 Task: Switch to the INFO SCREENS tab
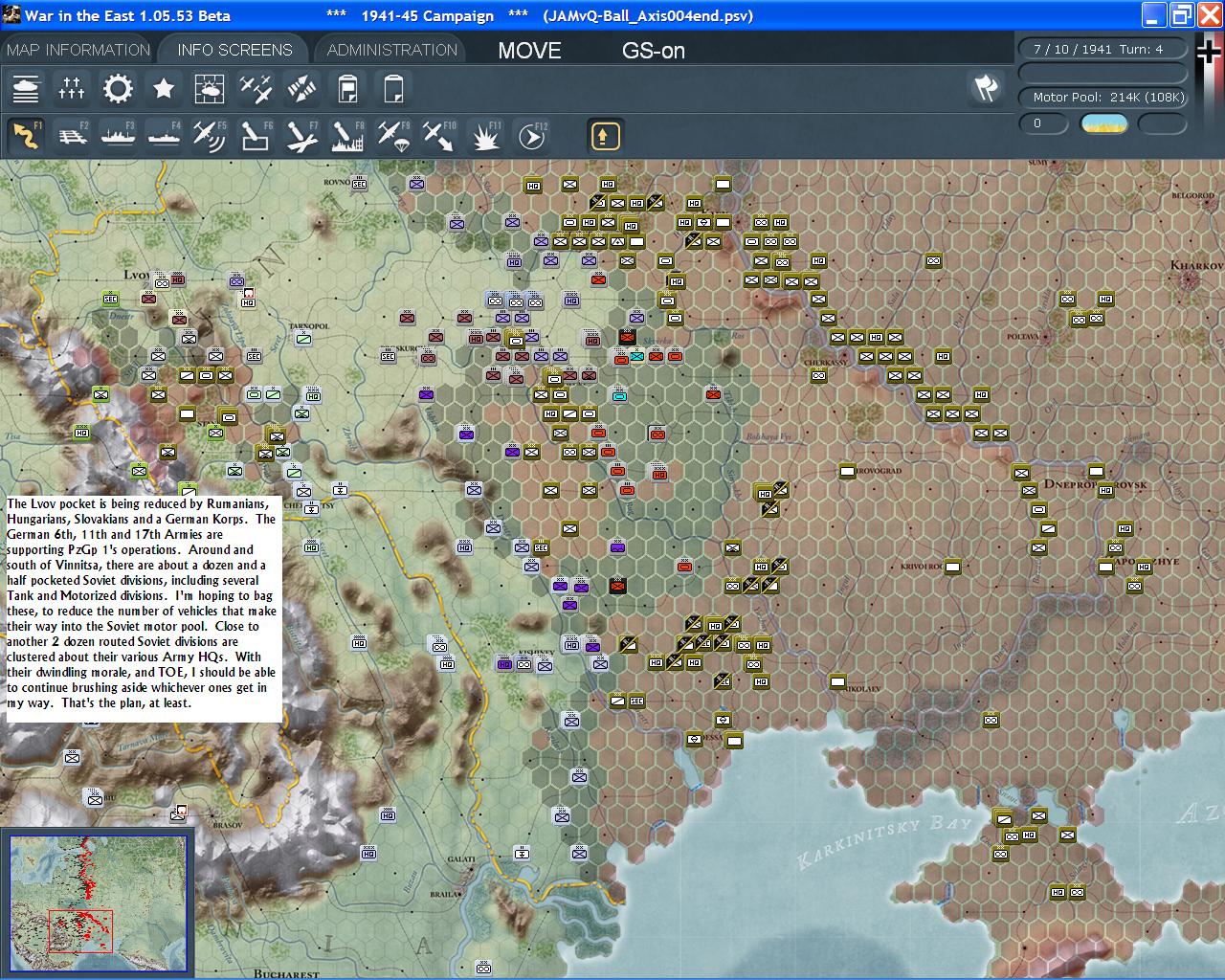(x=234, y=50)
